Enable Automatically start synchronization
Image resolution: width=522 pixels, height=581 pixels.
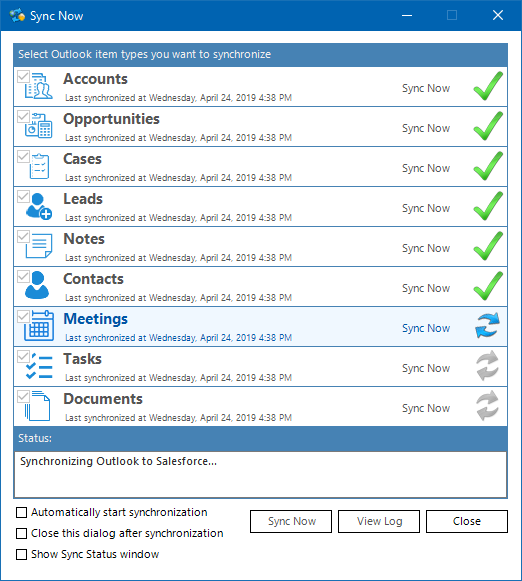pyautogui.click(x=21, y=512)
